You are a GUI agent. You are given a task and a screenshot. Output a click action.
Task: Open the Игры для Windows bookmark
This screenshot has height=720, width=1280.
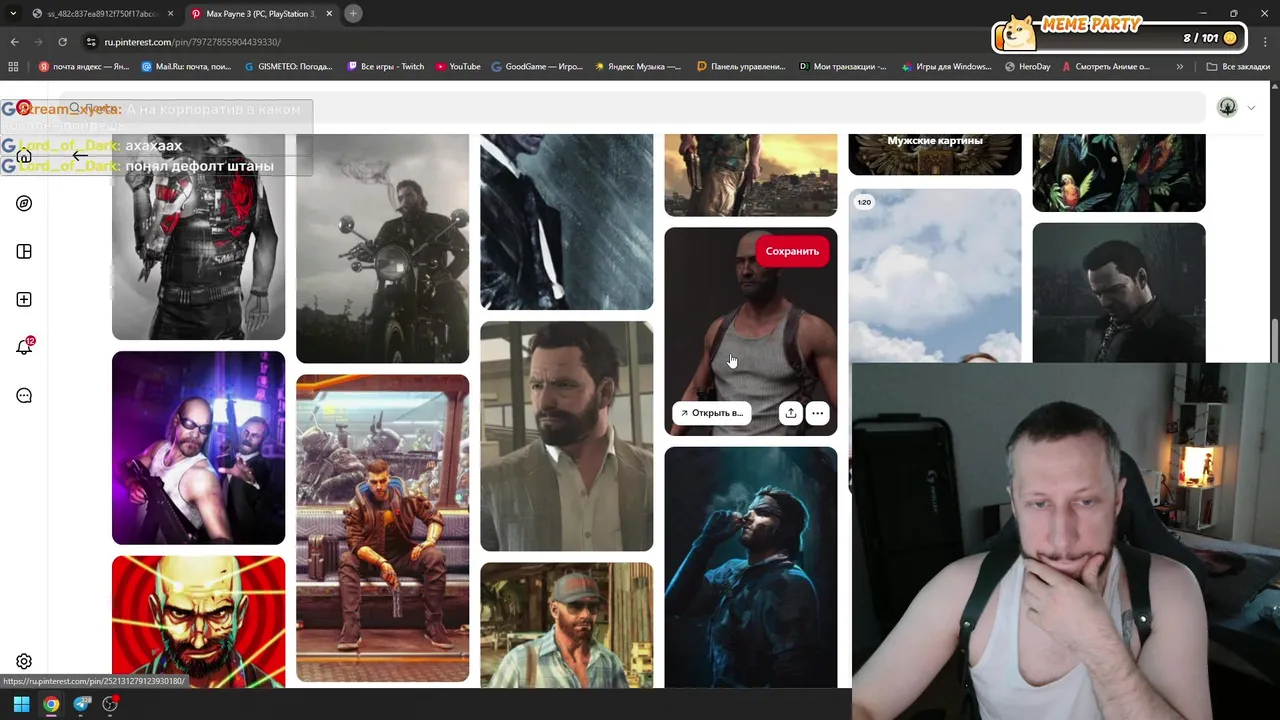click(945, 66)
